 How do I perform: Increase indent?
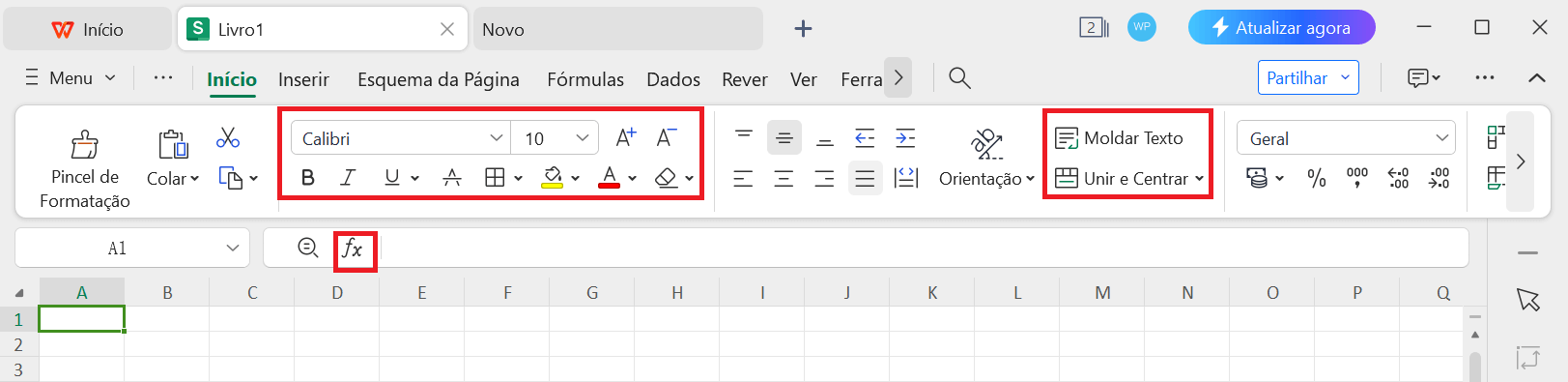point(905,138)
